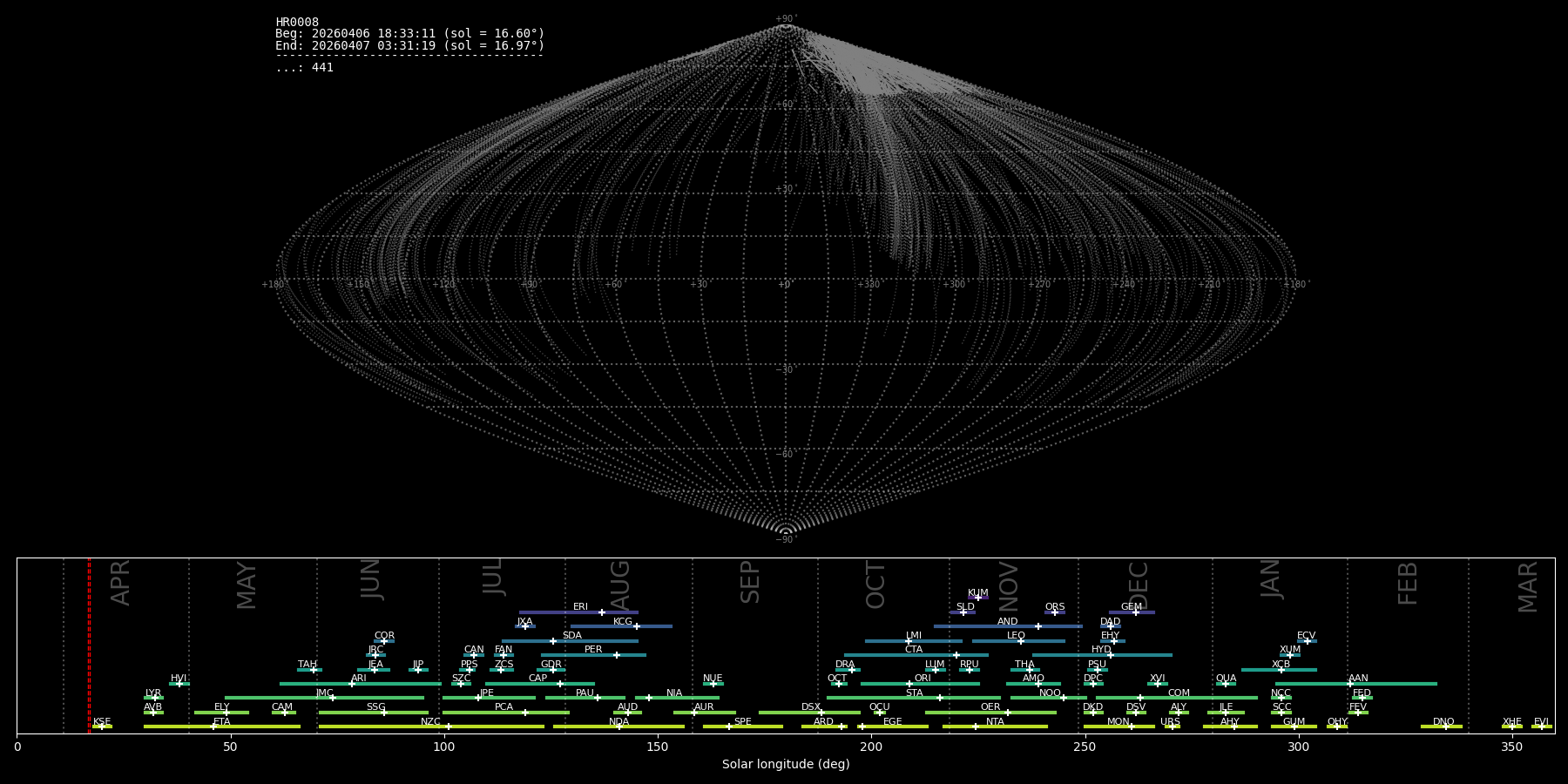Viewport: 1568px width, 784px height.
Task: Click the red dashed current solar longitude marker
Action: [89, 645]
